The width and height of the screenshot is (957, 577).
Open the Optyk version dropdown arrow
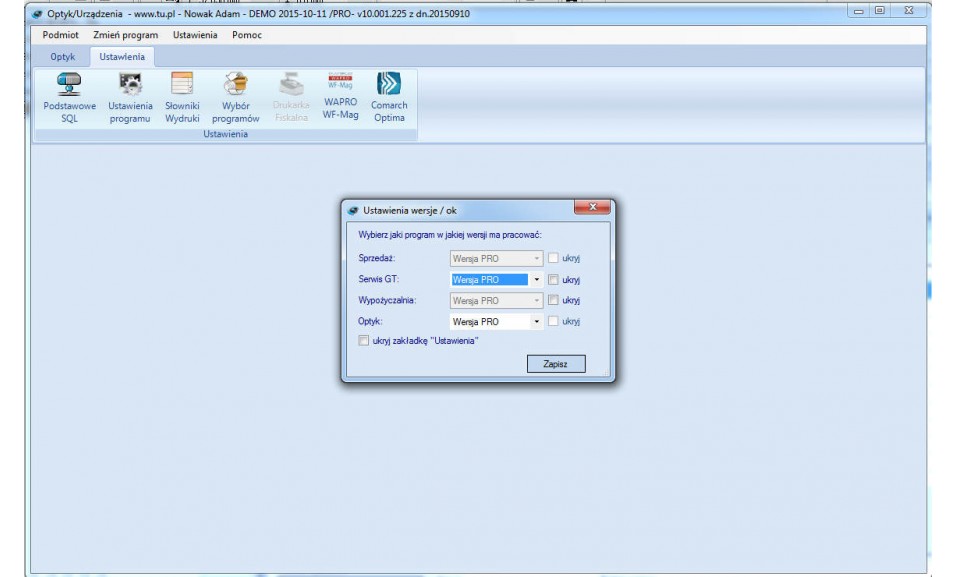[537, 322]
